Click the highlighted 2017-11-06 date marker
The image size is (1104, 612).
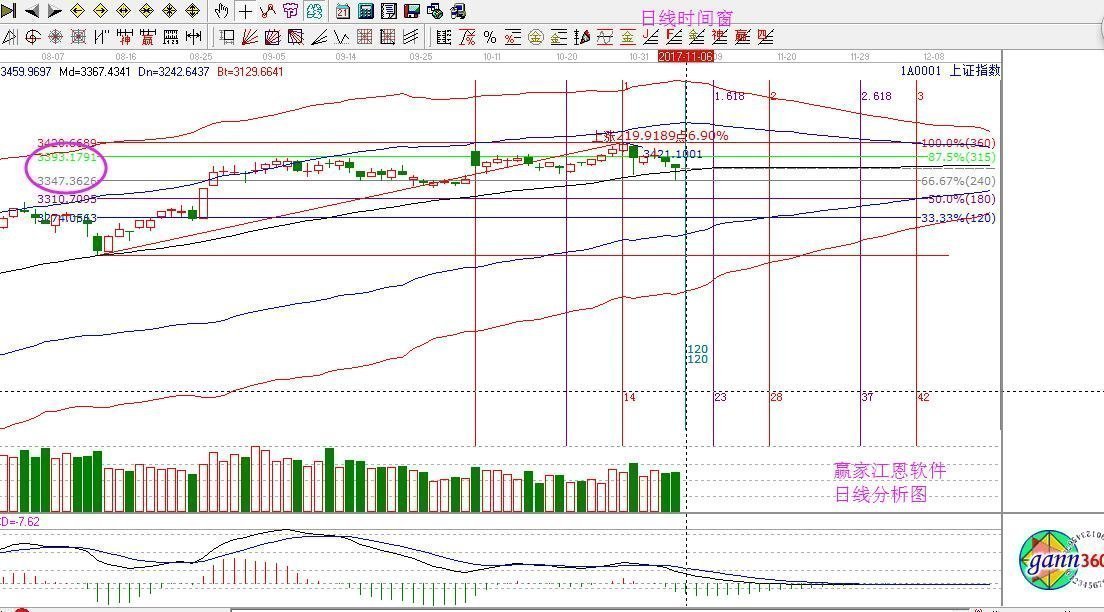pyautogui.click(x=686, y=56)
